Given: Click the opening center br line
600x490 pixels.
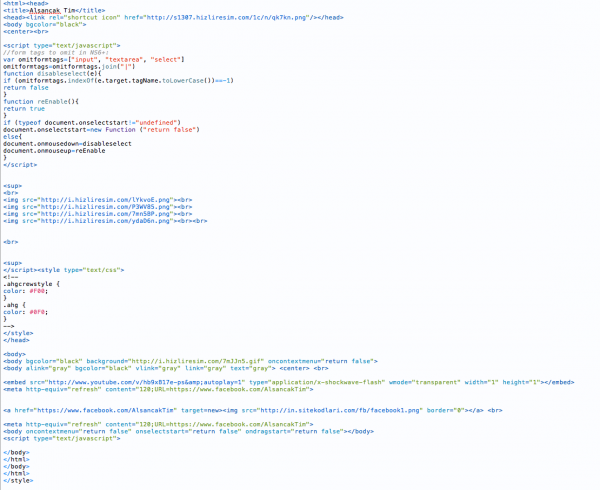Looking at the screenshot, I should coord(26,31).
